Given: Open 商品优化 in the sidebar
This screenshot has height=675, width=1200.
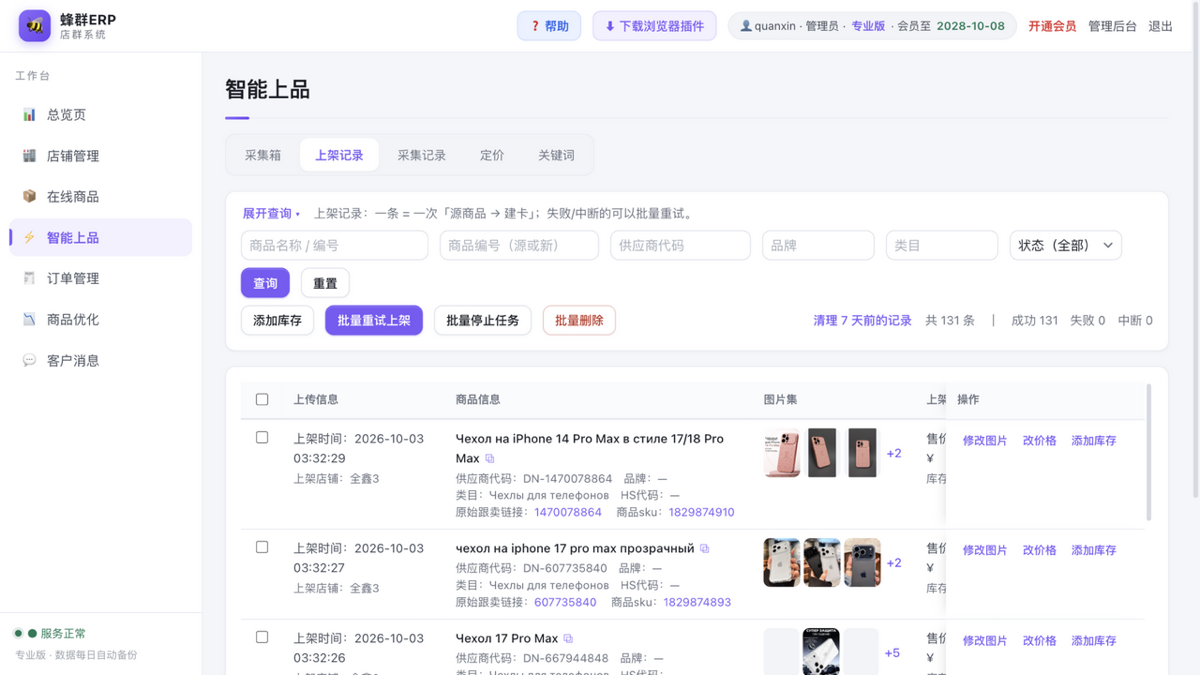Looking at the screenshot, I should click(x=100, y=320).
